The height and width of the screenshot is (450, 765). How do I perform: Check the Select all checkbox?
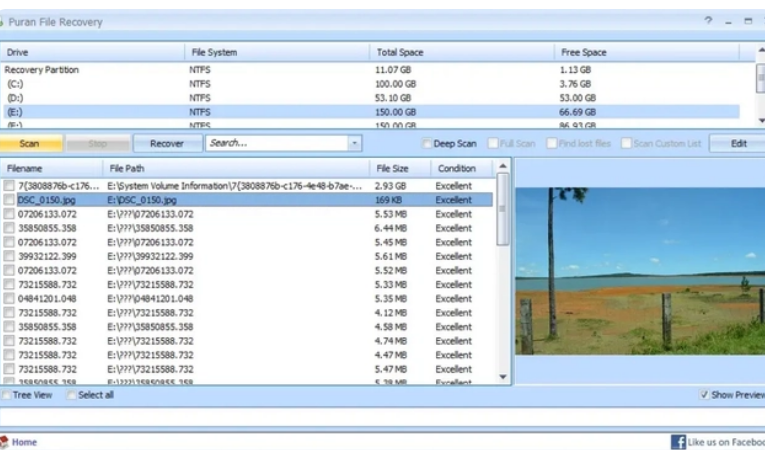tap(71, 395)
